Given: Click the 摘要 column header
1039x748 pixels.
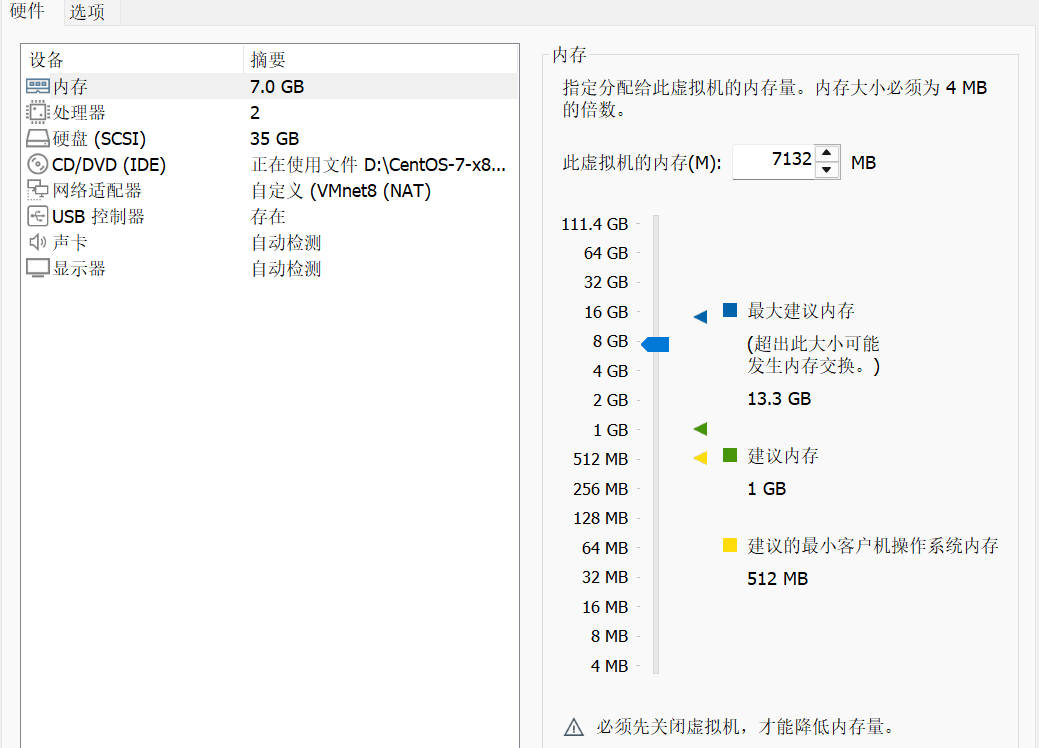Looking at the screenshot, I should (380, 60).
